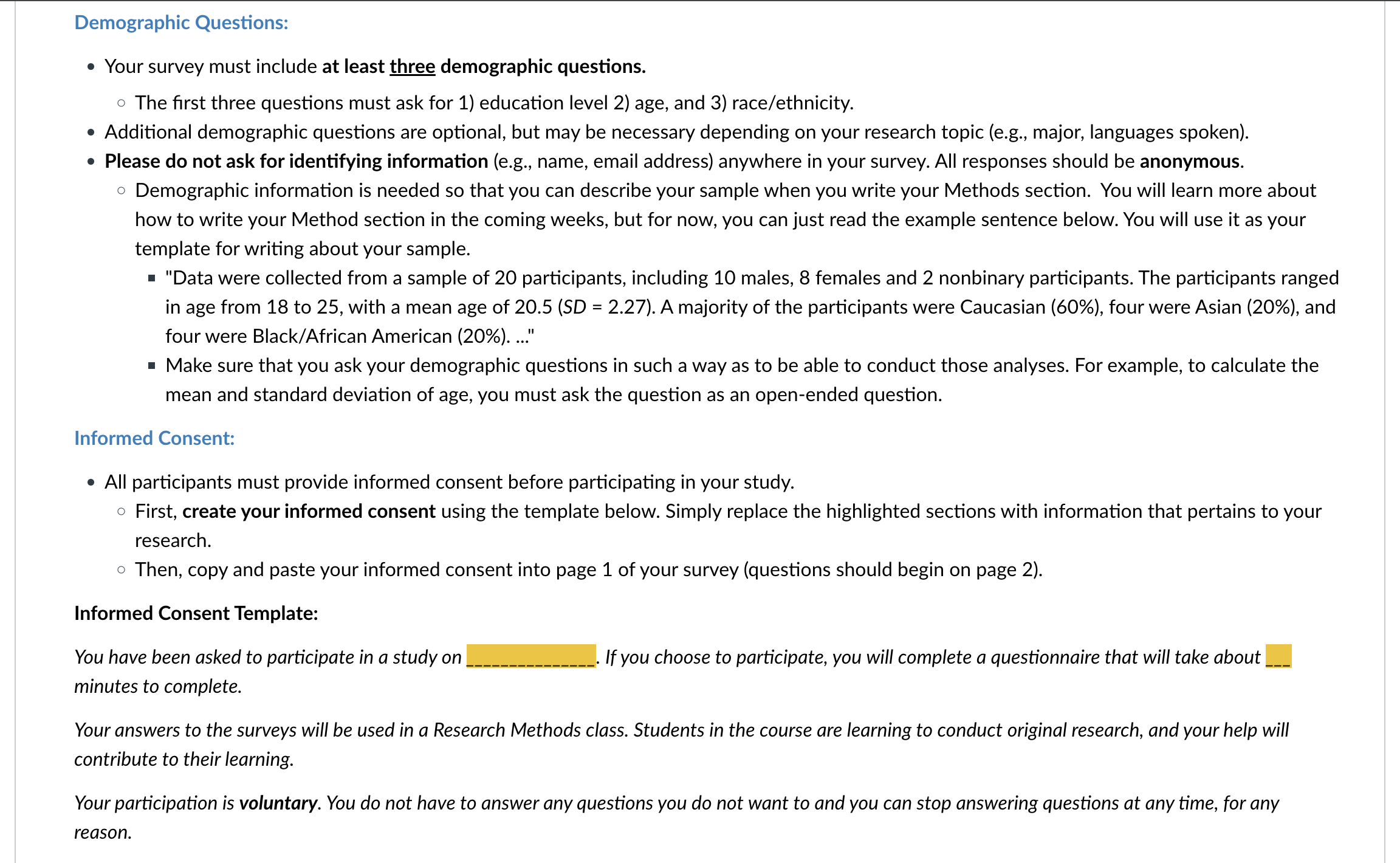Viewport: 1400px width, 863px height.
Task: Click the bold italic word "voluntary"
Action: pyautogui.click(x=278, y=803)
